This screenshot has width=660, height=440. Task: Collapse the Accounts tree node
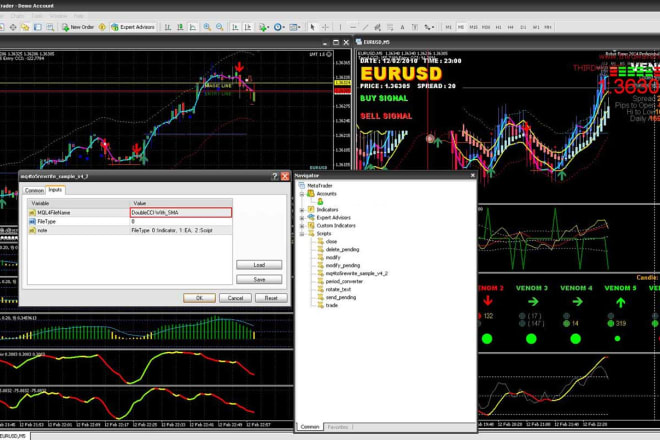pyautogui.click(x=302, y=194)
